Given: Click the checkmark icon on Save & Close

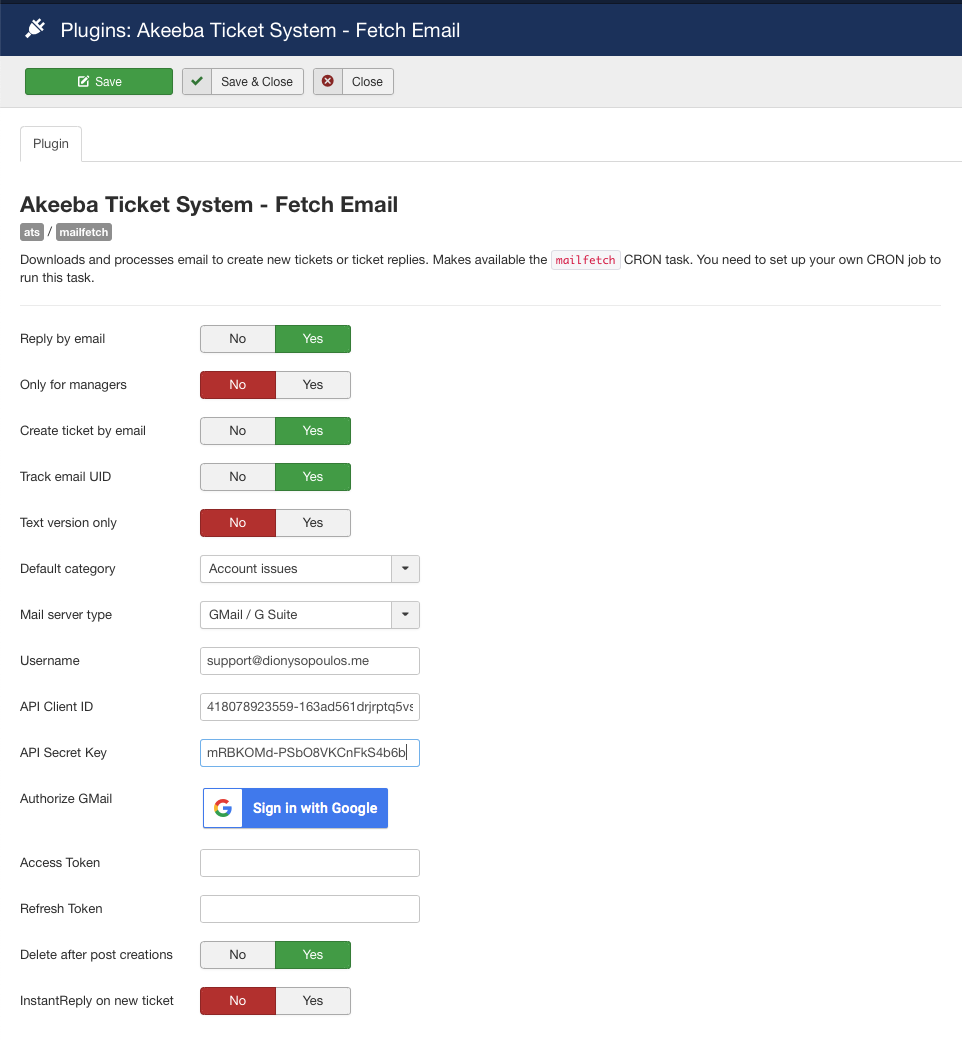Looking at the screenshot, I should [197, 82].
